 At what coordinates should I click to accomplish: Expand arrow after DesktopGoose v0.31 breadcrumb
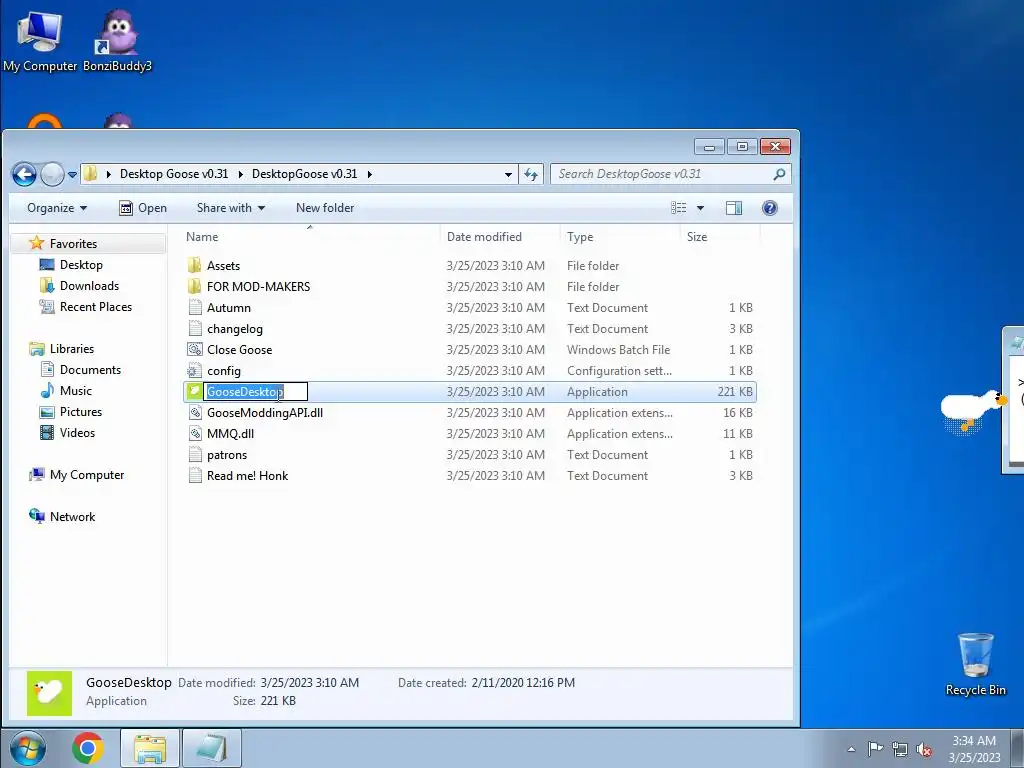370,174
